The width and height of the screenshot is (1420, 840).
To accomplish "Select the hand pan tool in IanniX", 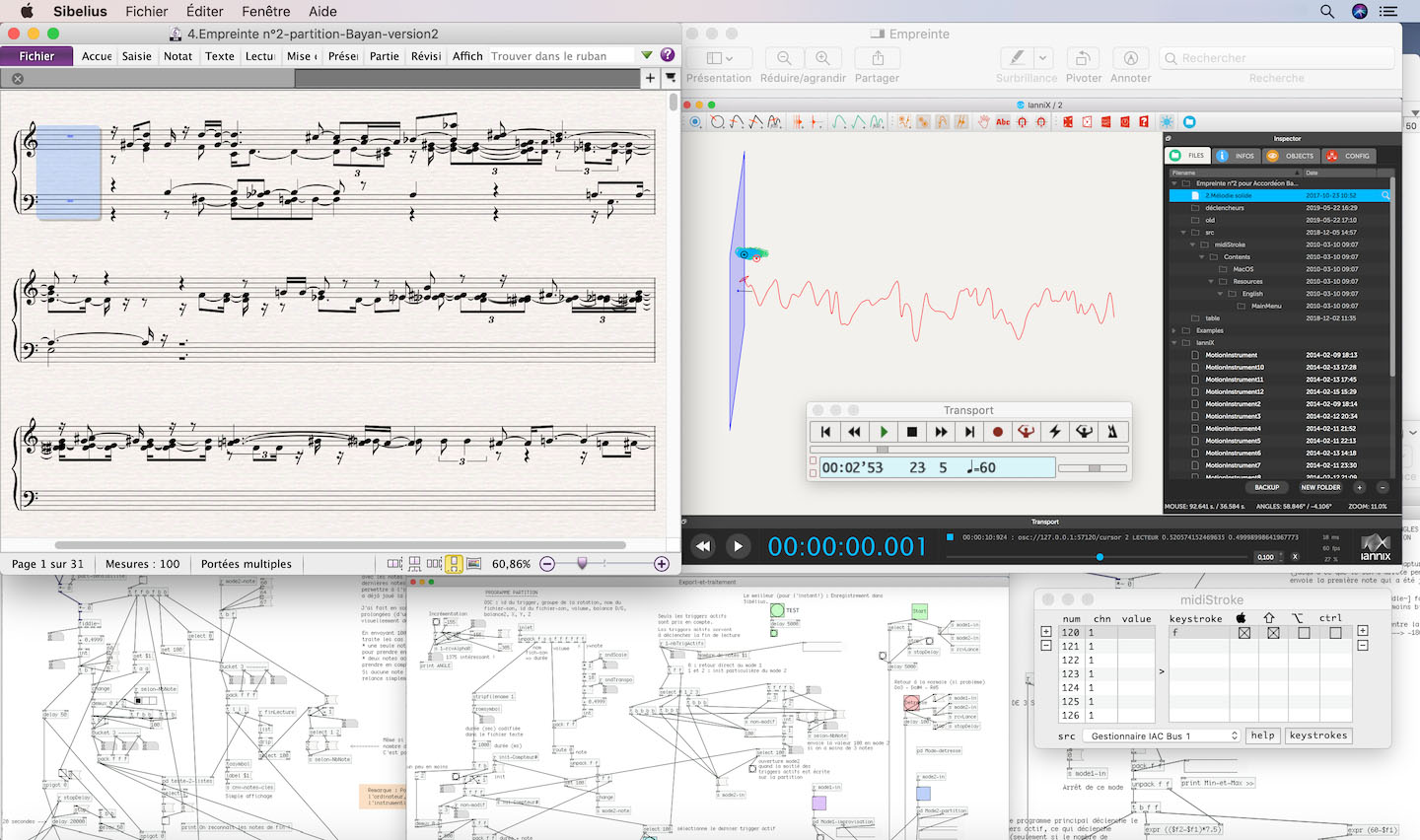I will [x=983, y=122].
